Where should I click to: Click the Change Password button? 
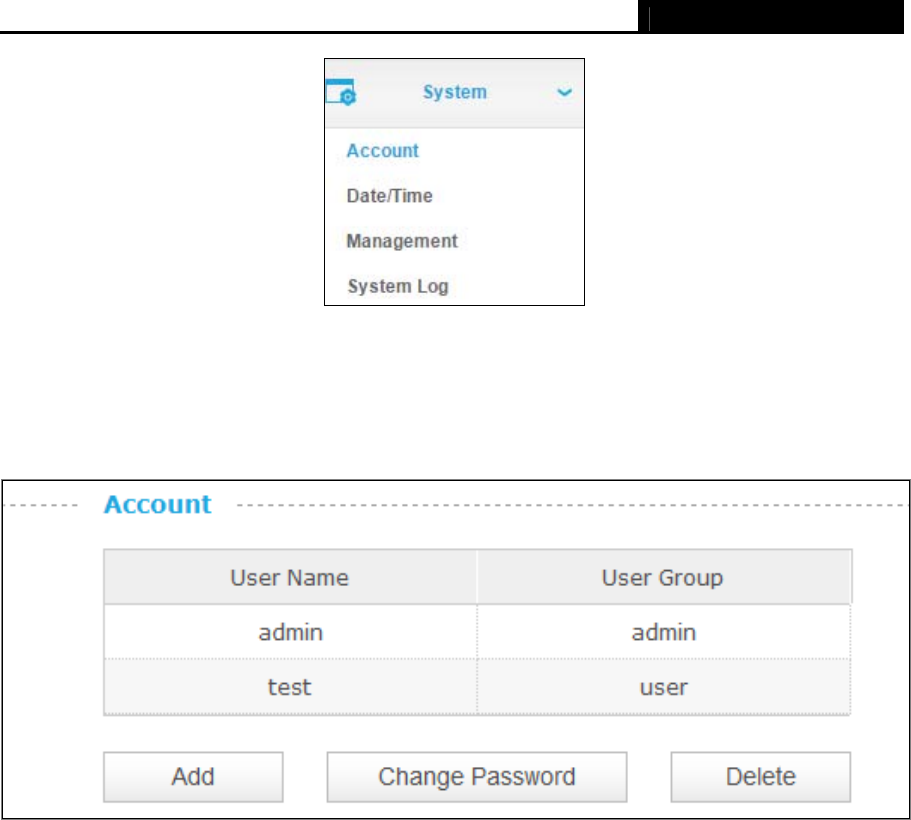click(x=477, y=777)
